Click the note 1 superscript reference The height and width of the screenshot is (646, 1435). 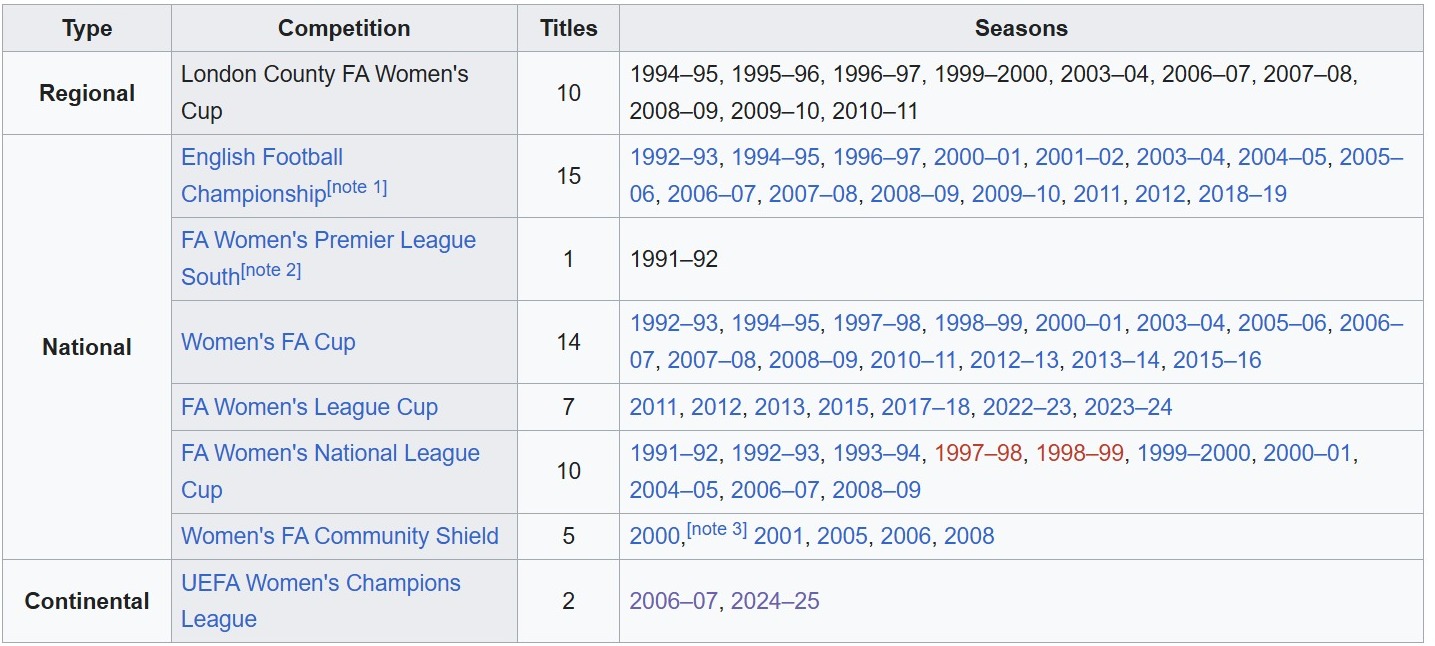click(357, 188)
